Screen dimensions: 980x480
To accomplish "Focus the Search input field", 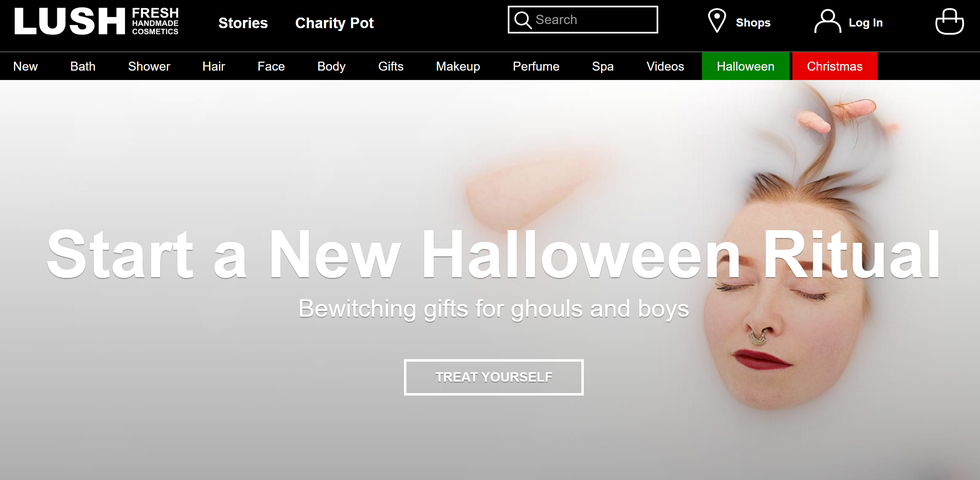I will (x=582, y=20).
